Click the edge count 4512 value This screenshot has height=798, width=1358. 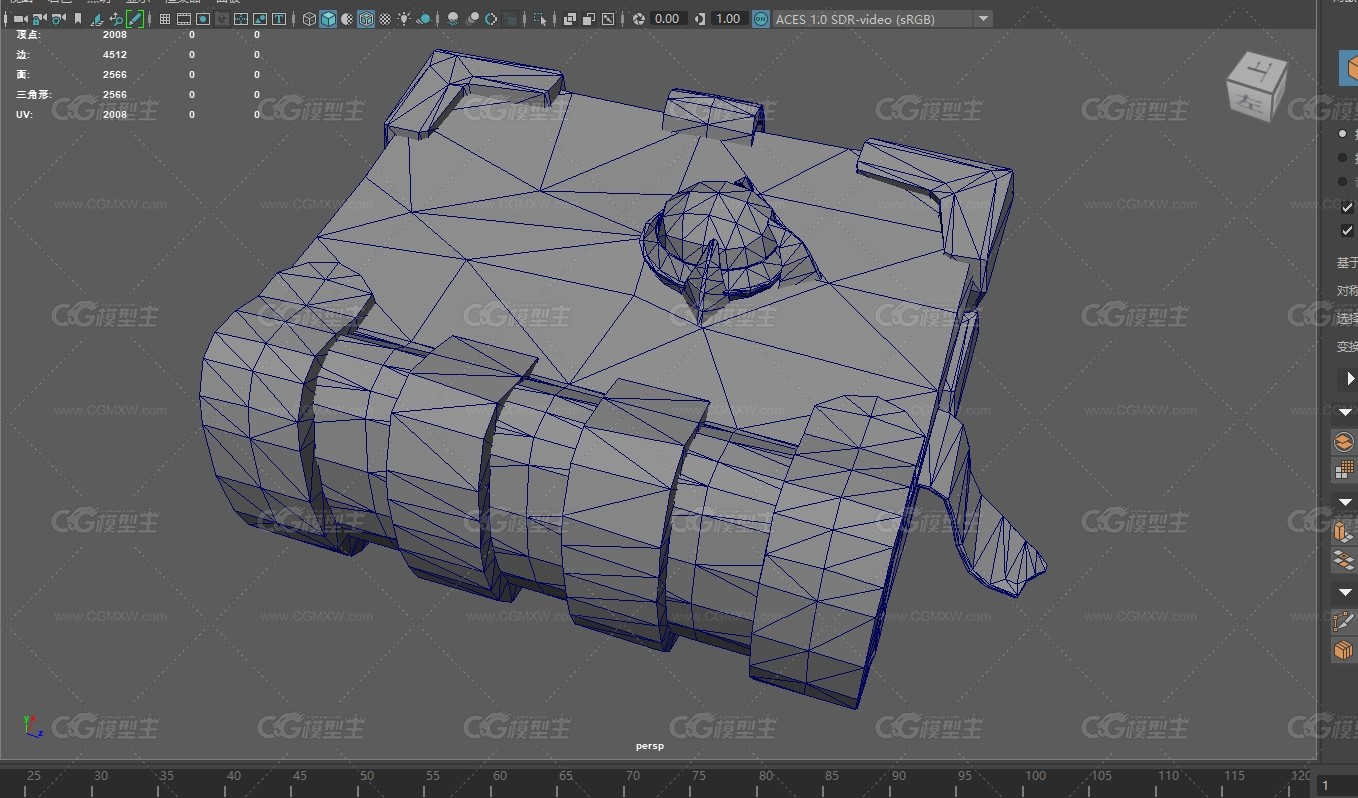115,55
